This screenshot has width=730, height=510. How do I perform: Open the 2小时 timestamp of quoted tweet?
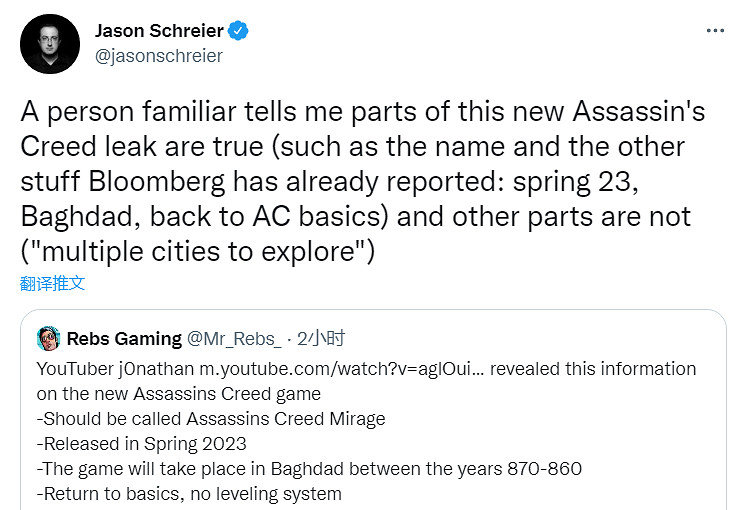[321, 338]
